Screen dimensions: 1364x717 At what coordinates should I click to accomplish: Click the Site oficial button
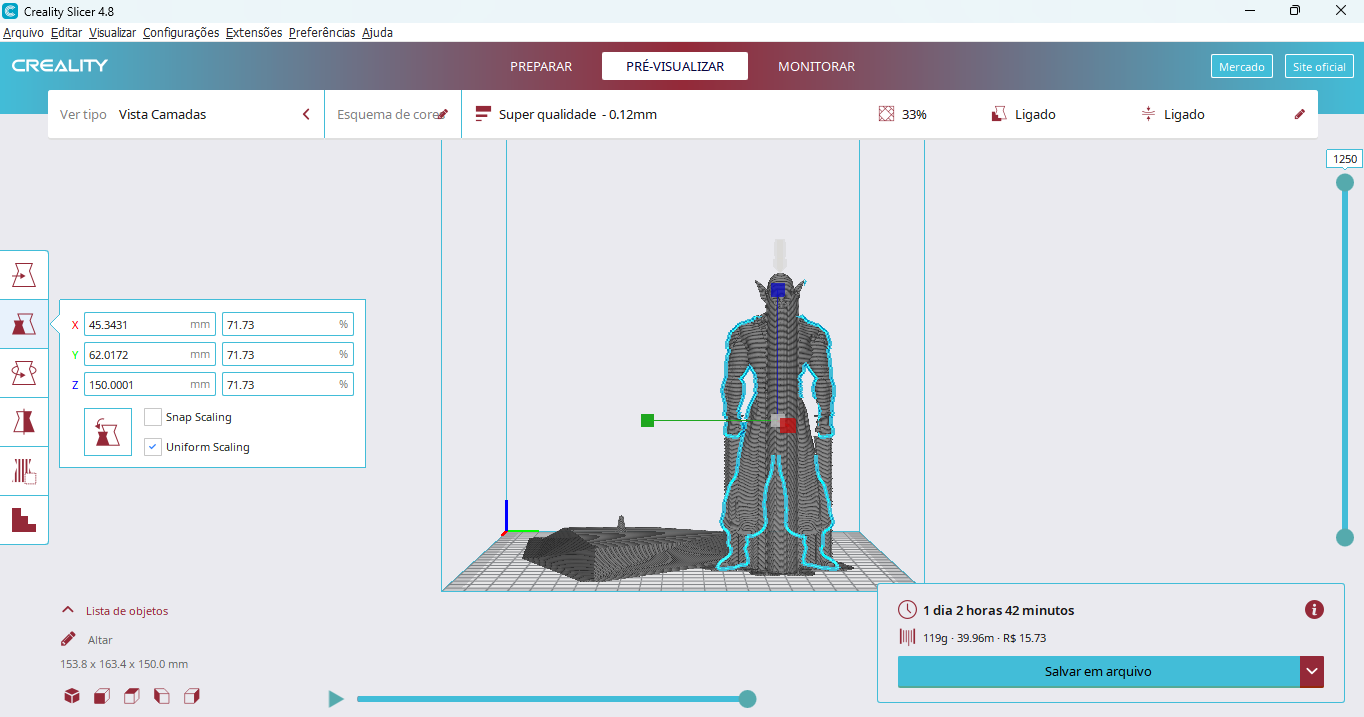[1319, 67]
